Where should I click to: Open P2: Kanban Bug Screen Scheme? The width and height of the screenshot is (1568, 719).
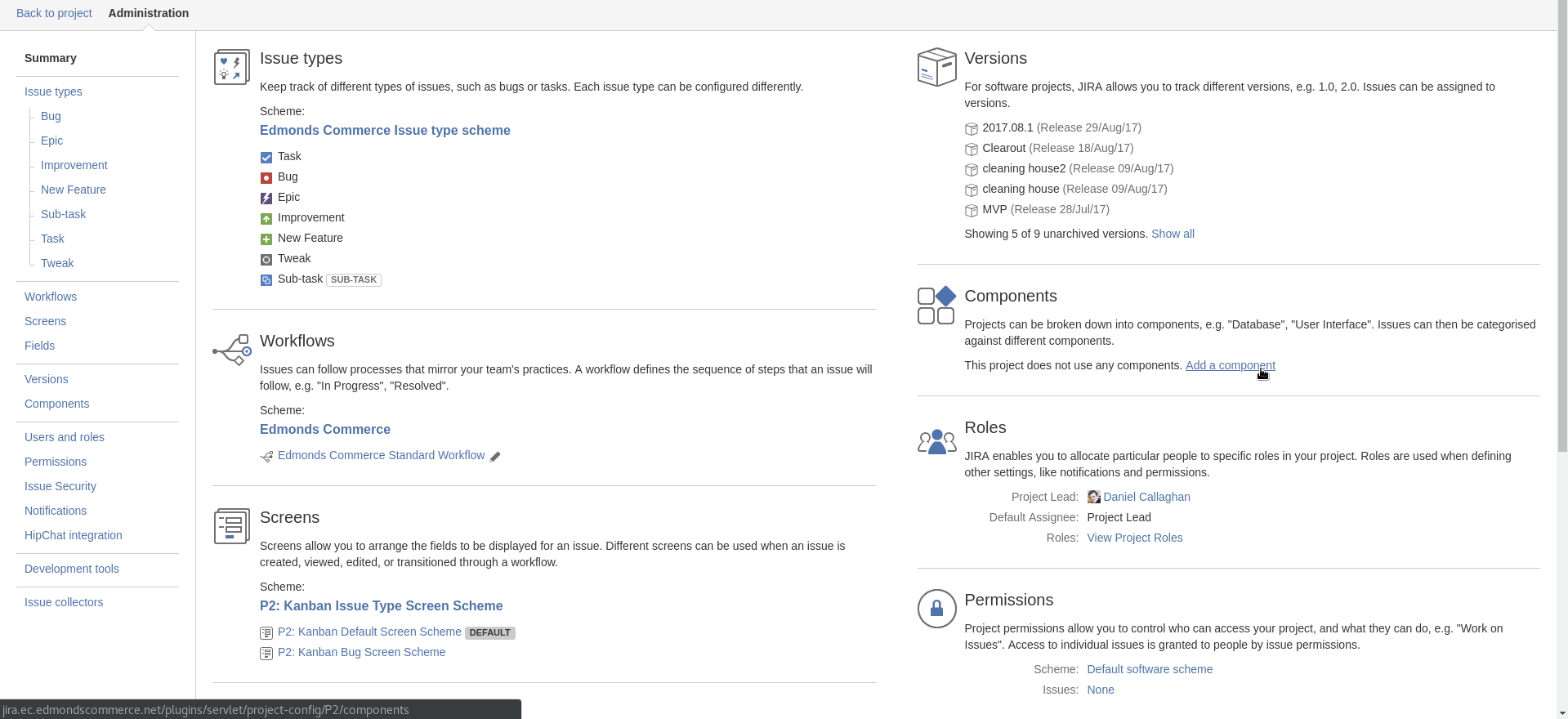(361, 652)
